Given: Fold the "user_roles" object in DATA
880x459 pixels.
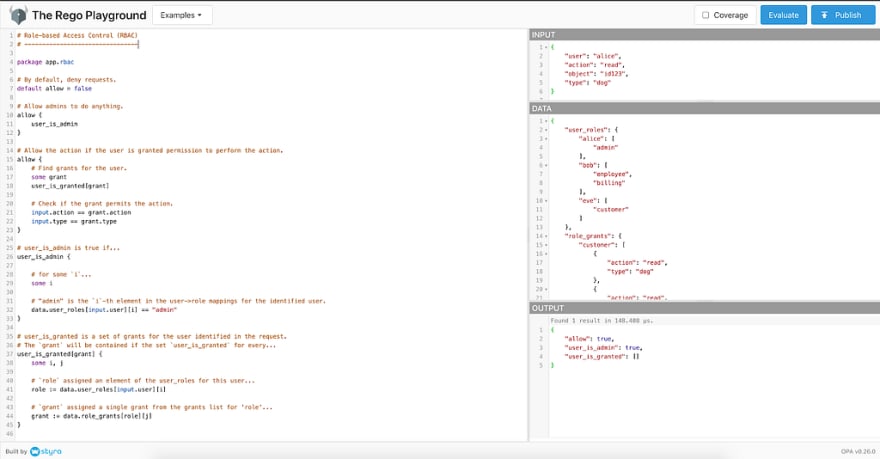Looking at the screenshot, I should [x=547, y=130].
